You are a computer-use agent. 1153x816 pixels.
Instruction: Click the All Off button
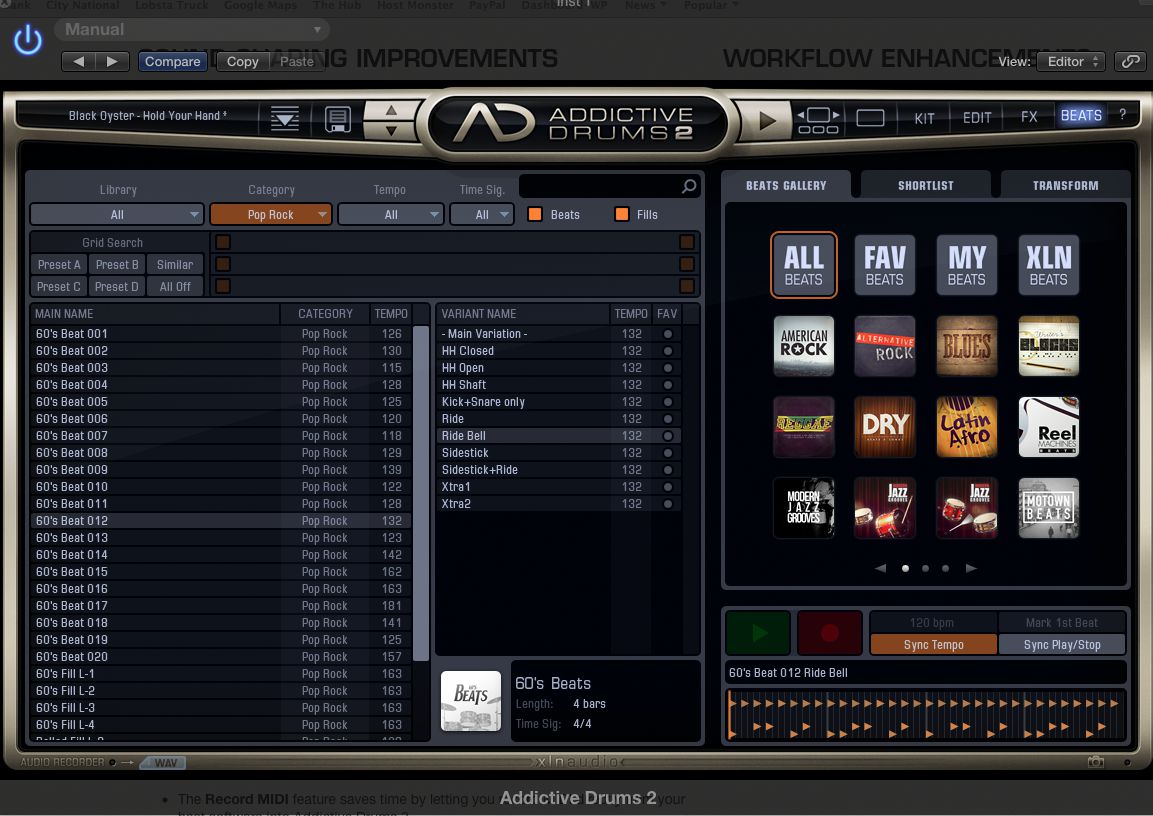coord(175,287)
